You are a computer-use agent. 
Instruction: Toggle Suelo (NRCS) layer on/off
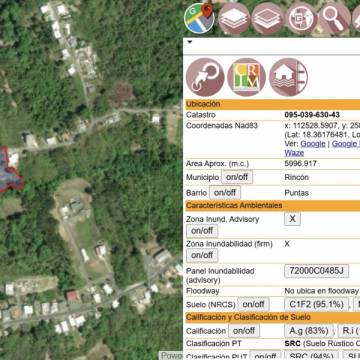(x=253, y=304)
